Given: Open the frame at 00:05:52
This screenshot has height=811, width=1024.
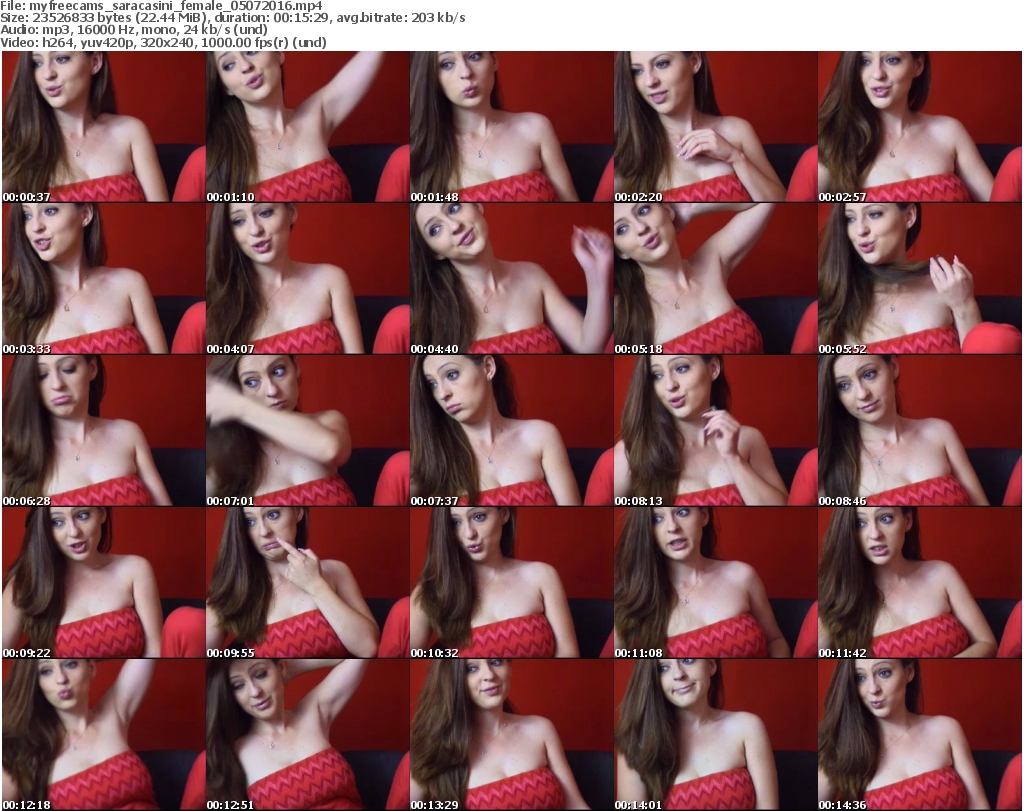Looking at the screenshot, I should (x=920, y=279).
